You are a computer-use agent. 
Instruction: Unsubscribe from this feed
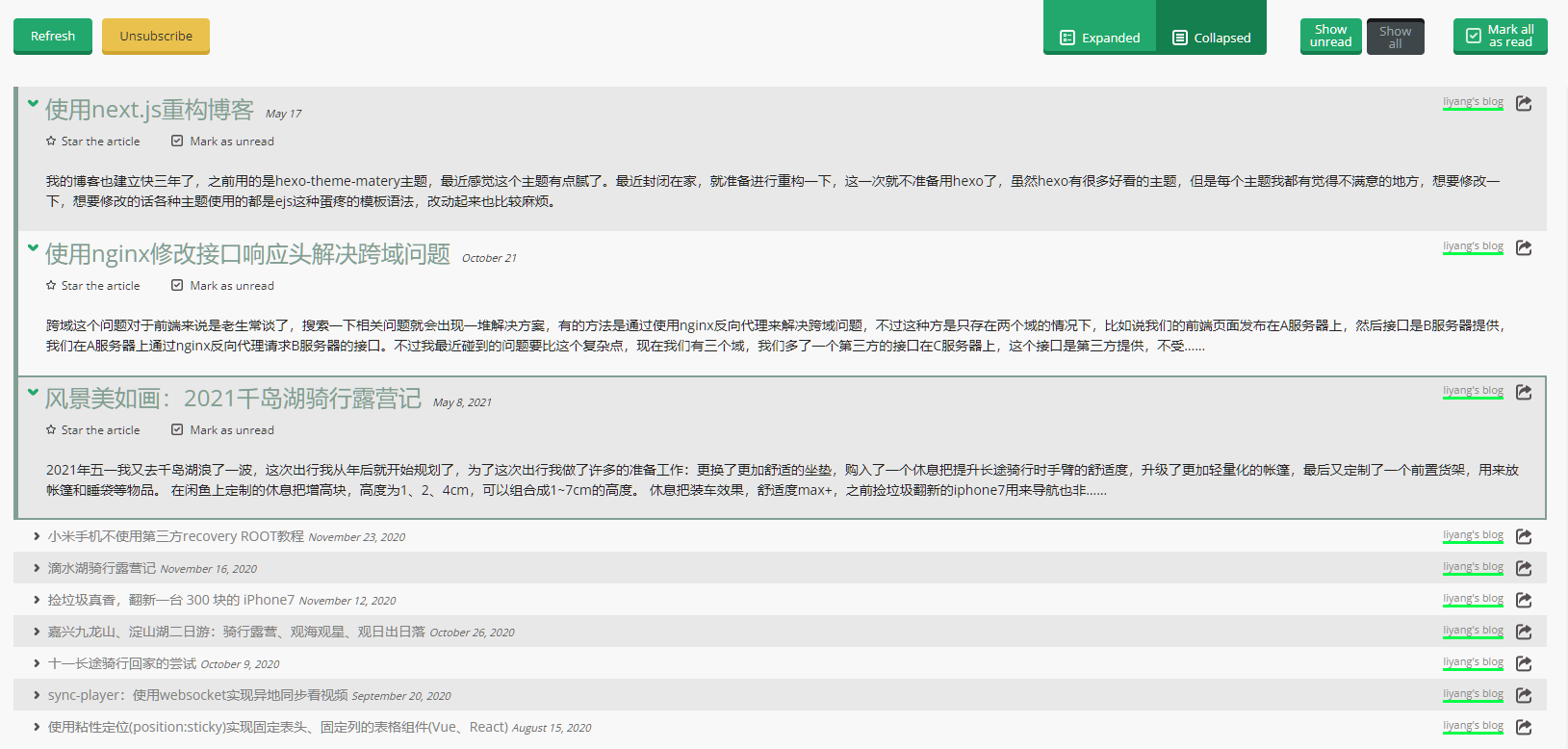click(x=156, y=36)
